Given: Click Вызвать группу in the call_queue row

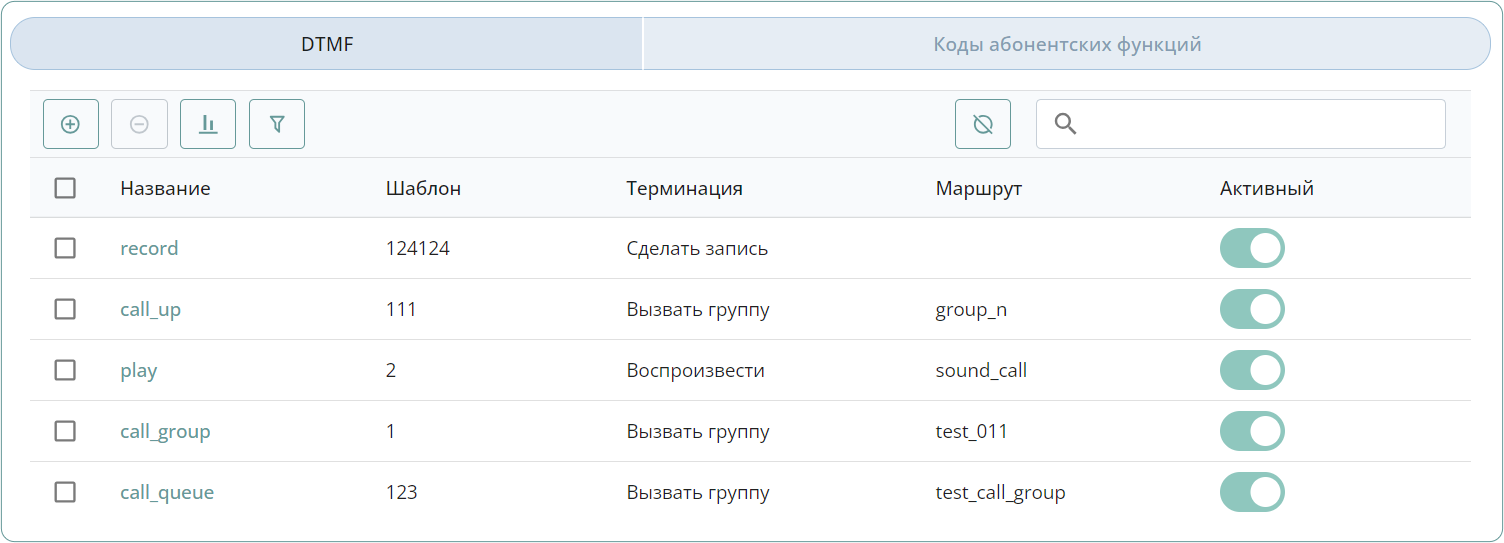Looking at the screenshot, I should (698, 493).
